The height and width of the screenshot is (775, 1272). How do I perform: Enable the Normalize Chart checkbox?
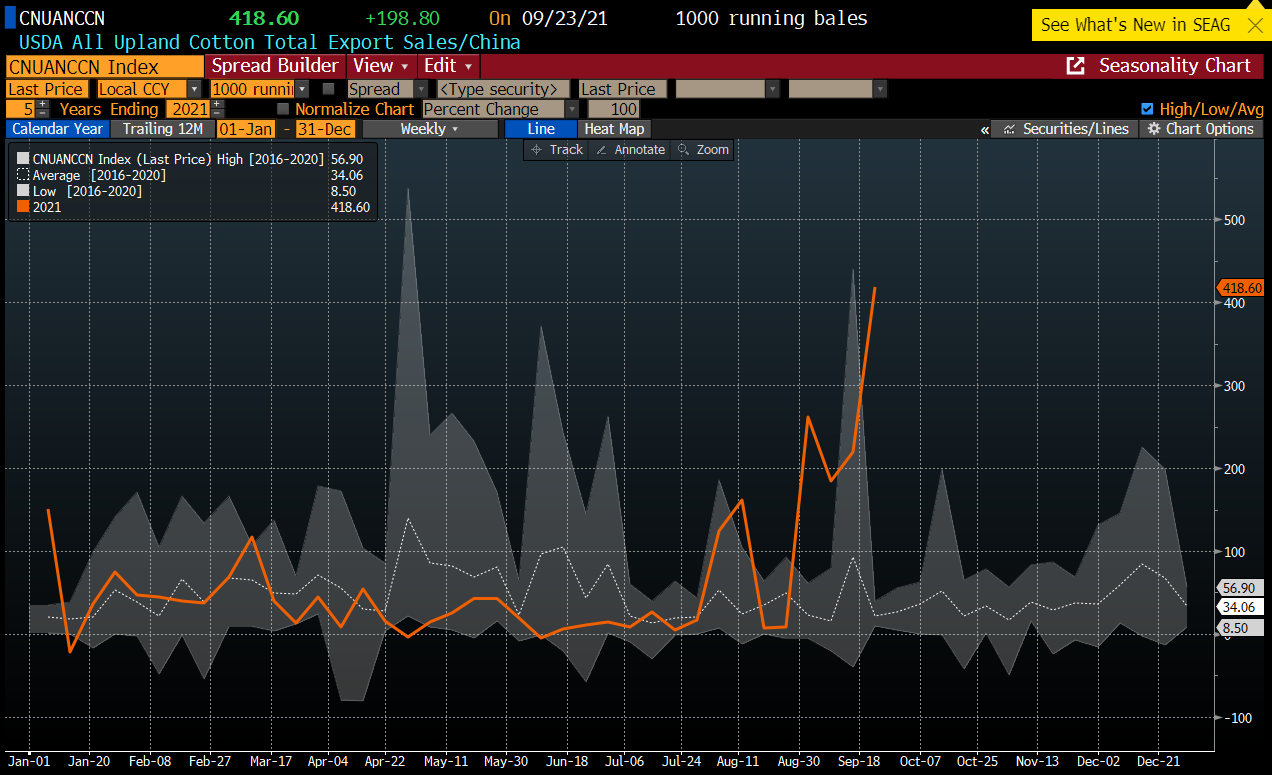283,109
